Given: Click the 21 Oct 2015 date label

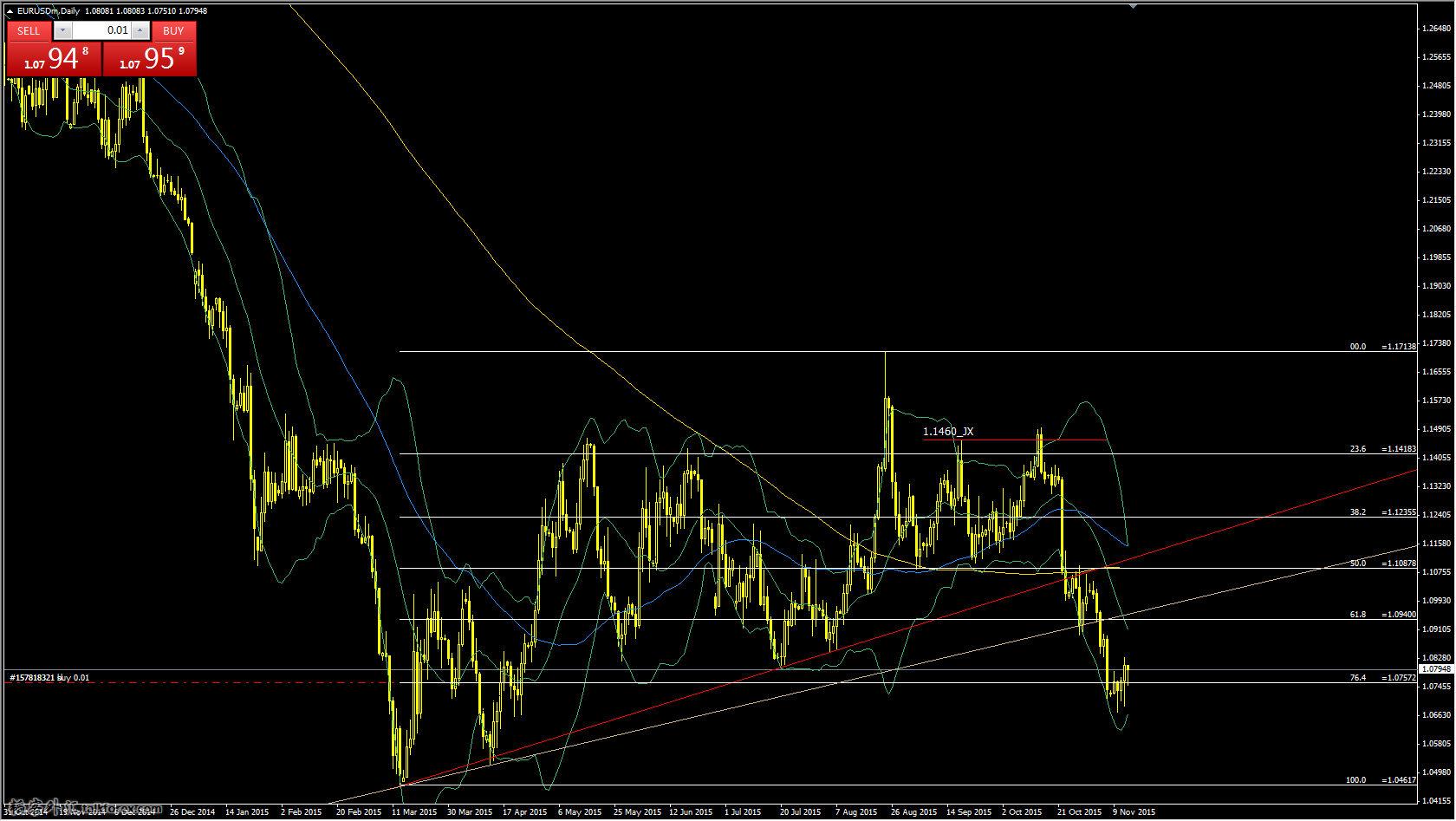Looking at the screenshot, I should (1080, 812).
